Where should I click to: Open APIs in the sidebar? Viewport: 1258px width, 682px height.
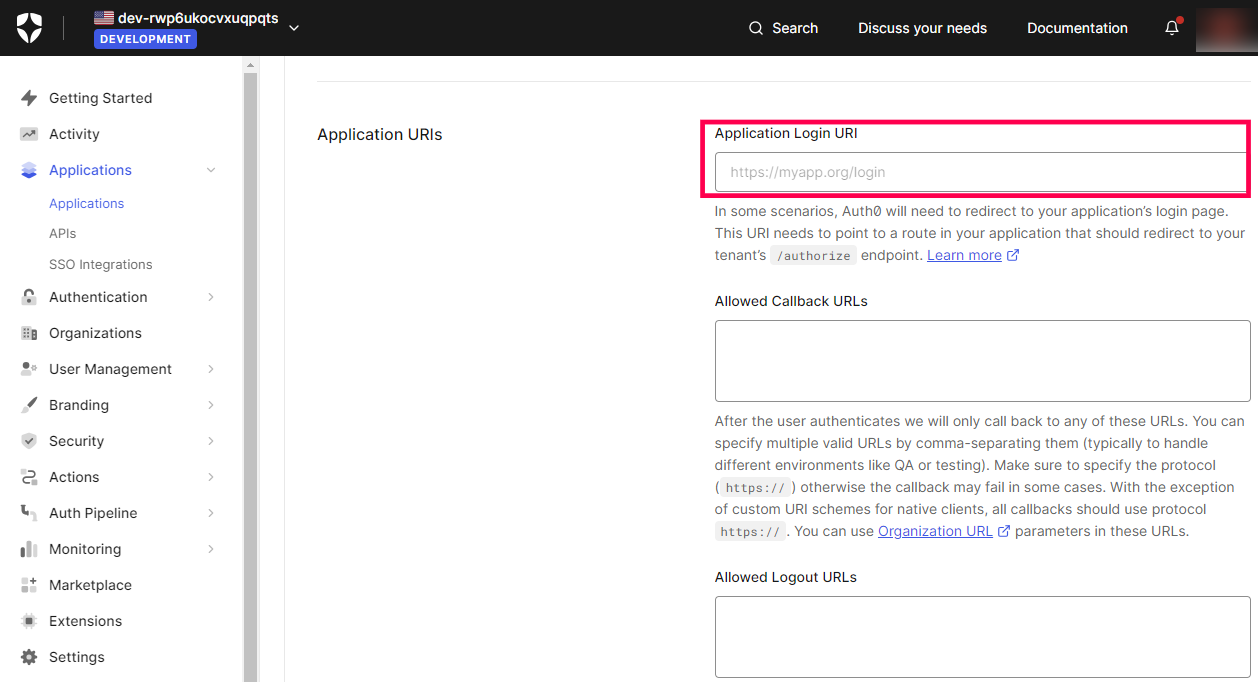(x=62, y=233)
